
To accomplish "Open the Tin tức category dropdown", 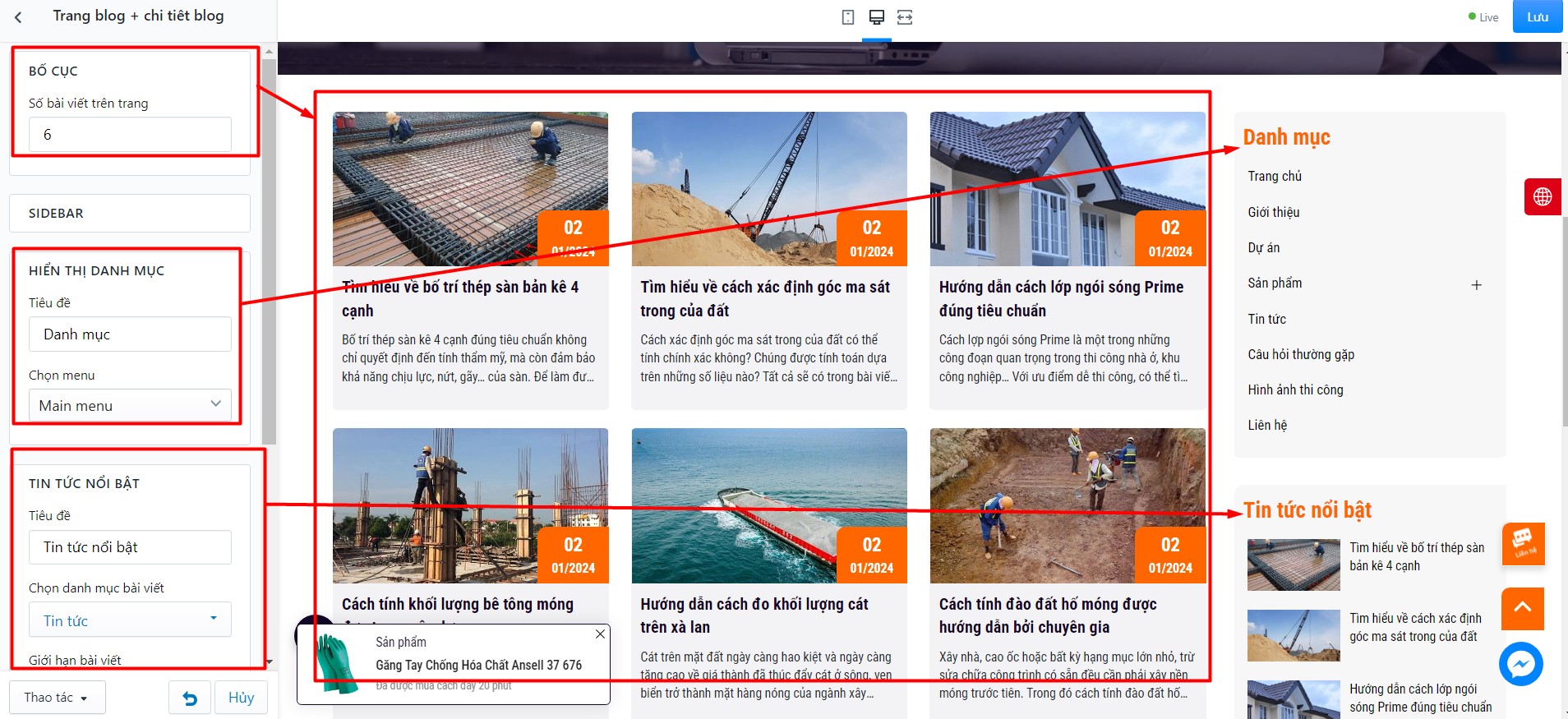I will (x=130, y=620).
